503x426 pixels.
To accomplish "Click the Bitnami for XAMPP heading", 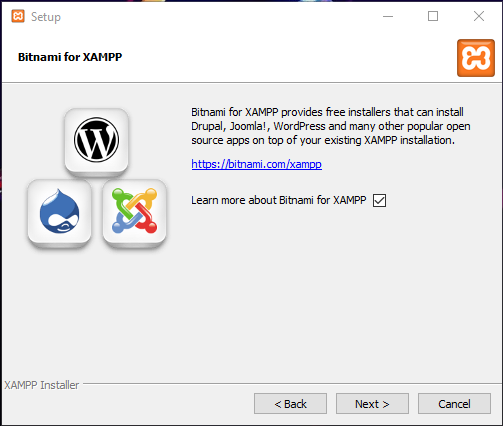I will point(70,57).
